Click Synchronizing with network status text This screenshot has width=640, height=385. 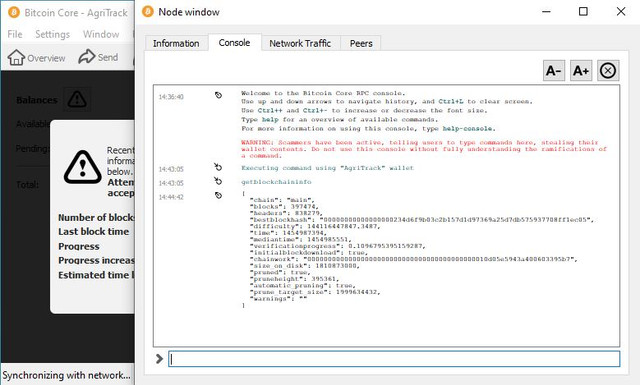coord(67,375)
